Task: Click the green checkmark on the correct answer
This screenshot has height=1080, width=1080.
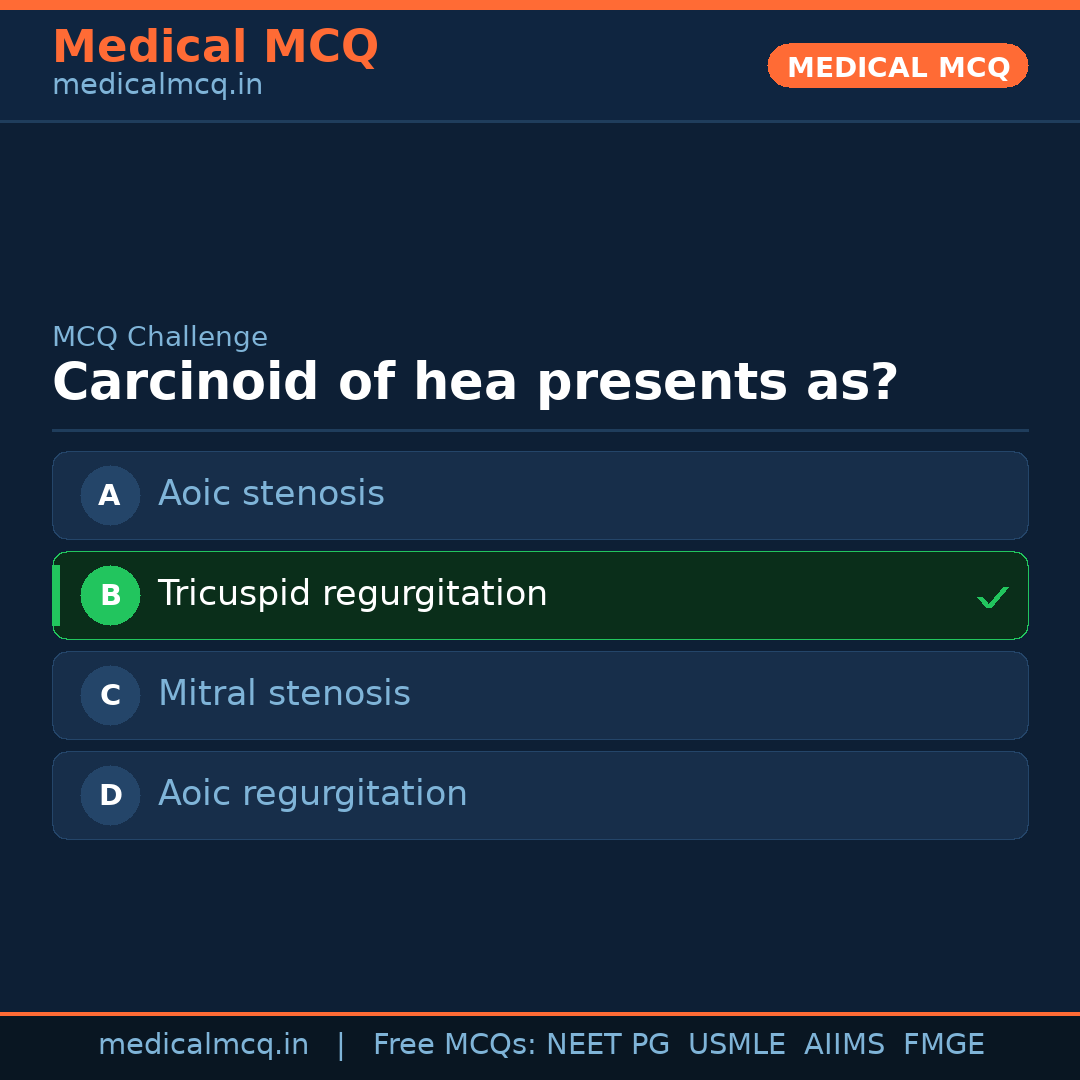Action: (993, 597)
